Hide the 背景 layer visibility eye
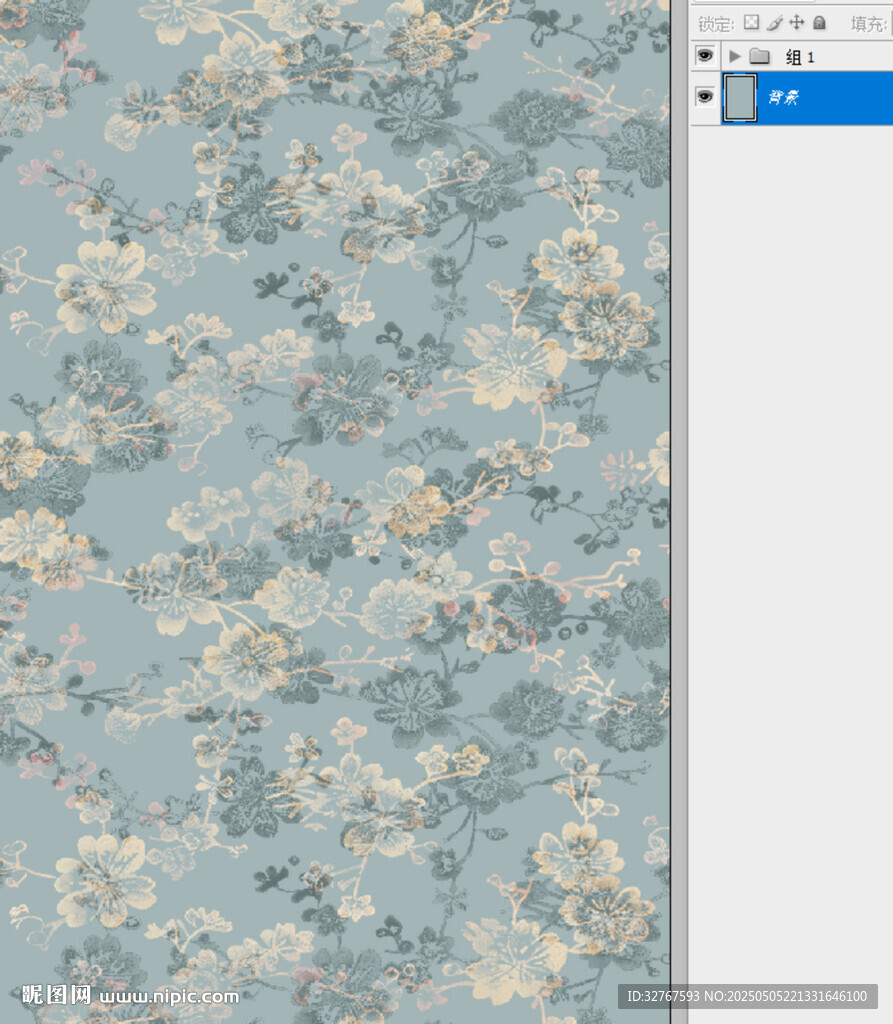 click(705, 97)
